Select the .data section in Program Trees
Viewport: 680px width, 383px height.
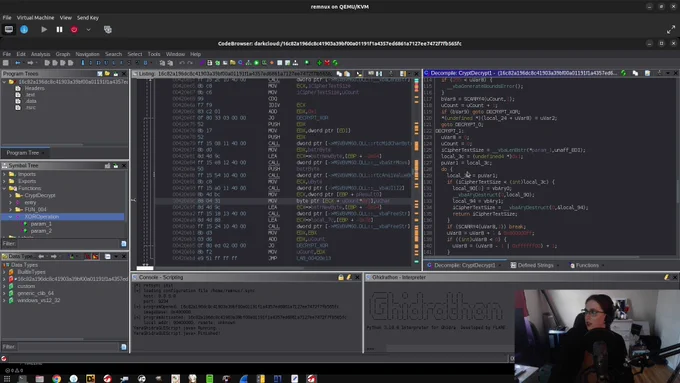click(x=30, y=101)
